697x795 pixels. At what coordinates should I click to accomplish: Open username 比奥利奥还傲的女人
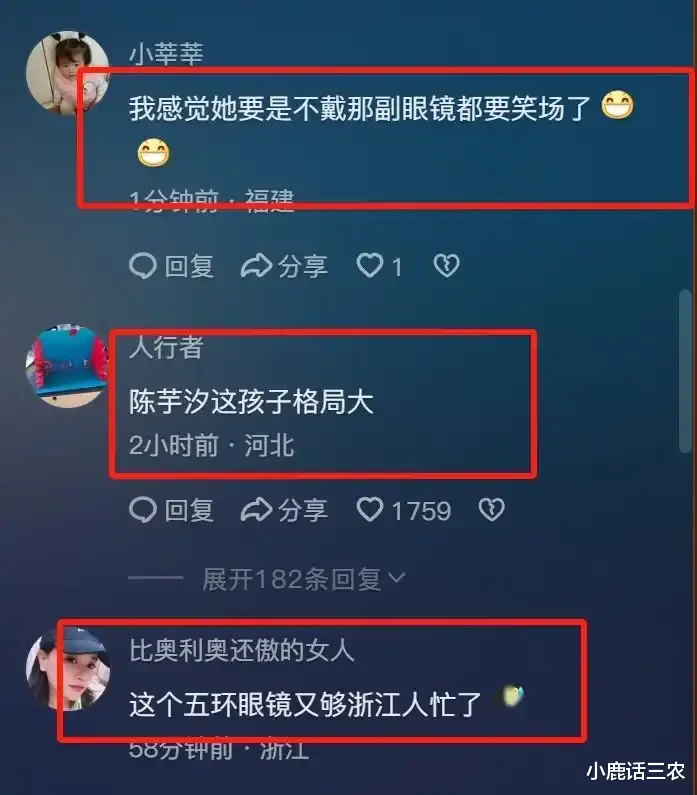[241, 650]
